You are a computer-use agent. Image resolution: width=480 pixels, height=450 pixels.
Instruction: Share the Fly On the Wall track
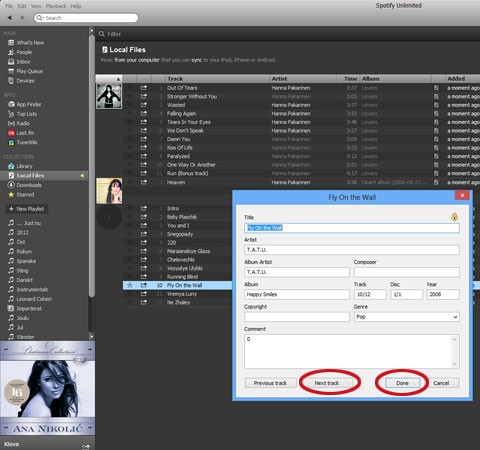coord(144,285)
